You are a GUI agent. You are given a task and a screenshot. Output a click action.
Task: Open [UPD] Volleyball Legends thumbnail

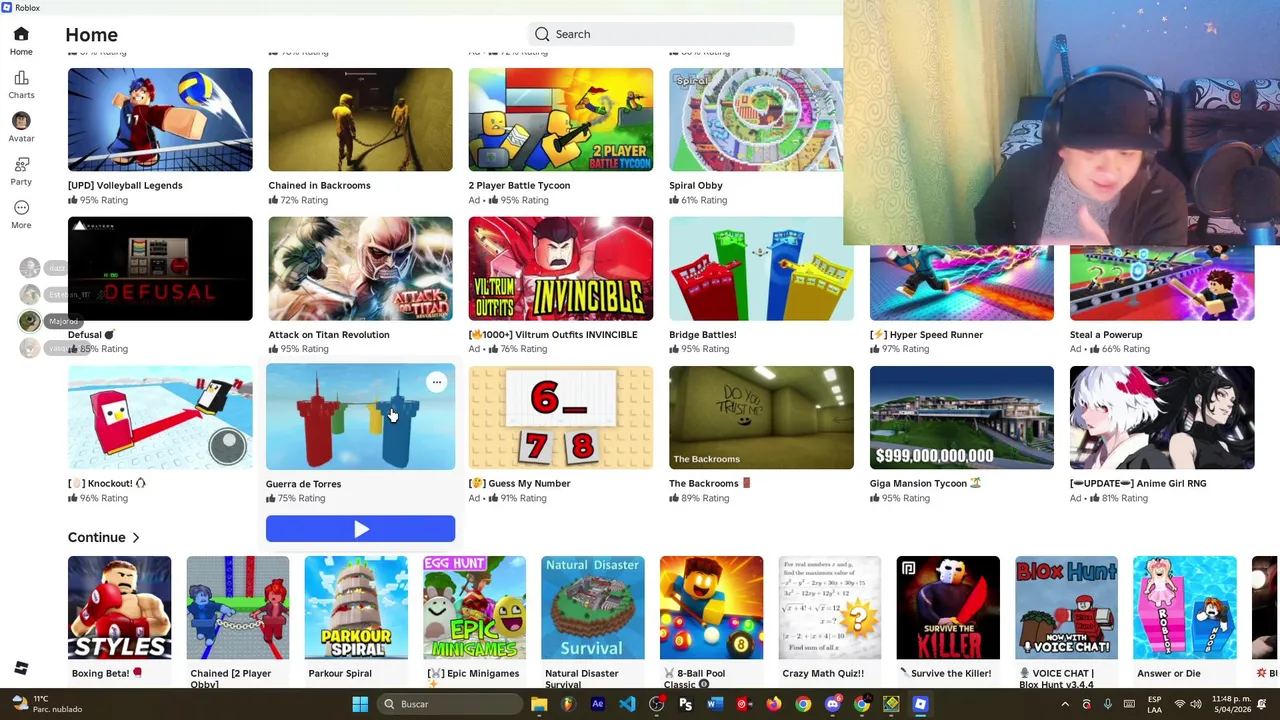point(160,120)
